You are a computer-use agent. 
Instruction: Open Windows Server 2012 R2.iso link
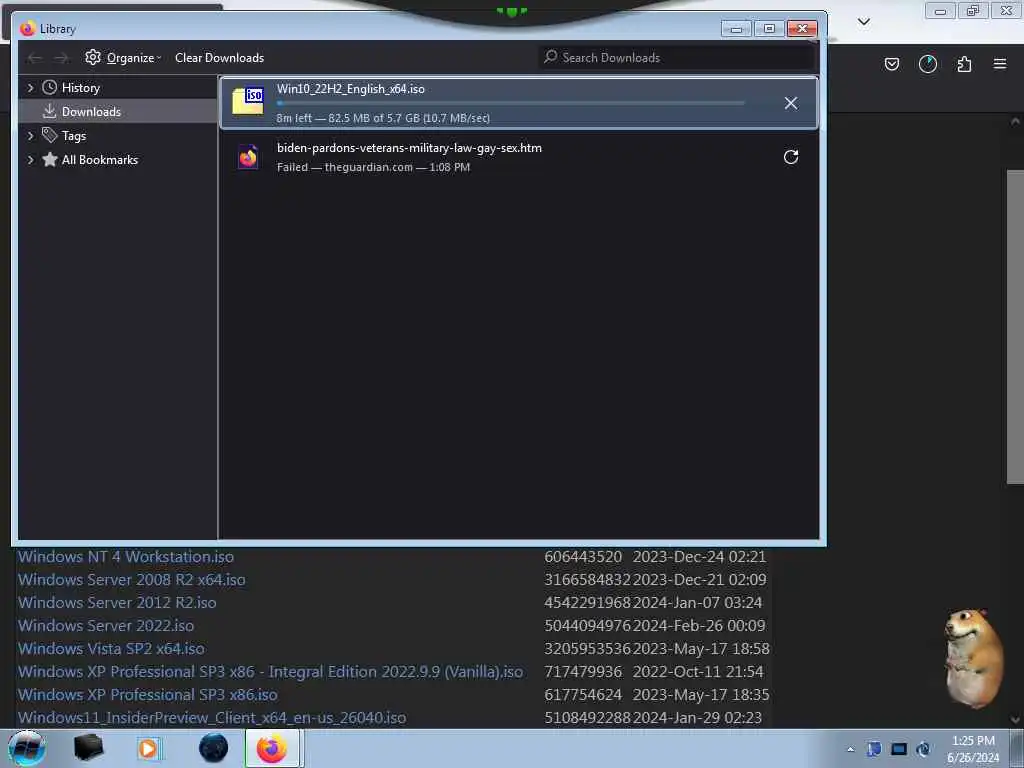click(x=117, y=602)
